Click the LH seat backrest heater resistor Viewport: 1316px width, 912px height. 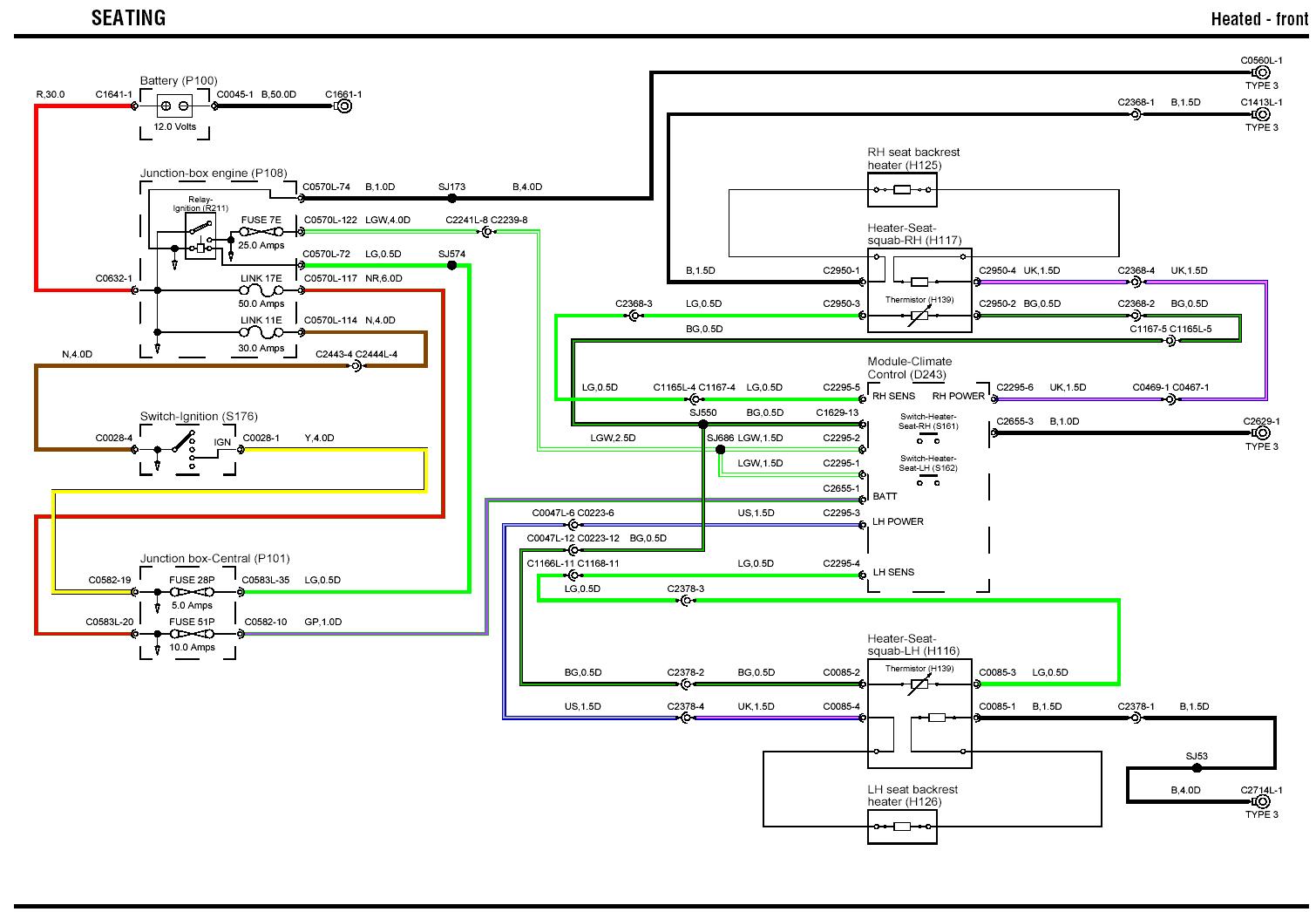[902, 827]
